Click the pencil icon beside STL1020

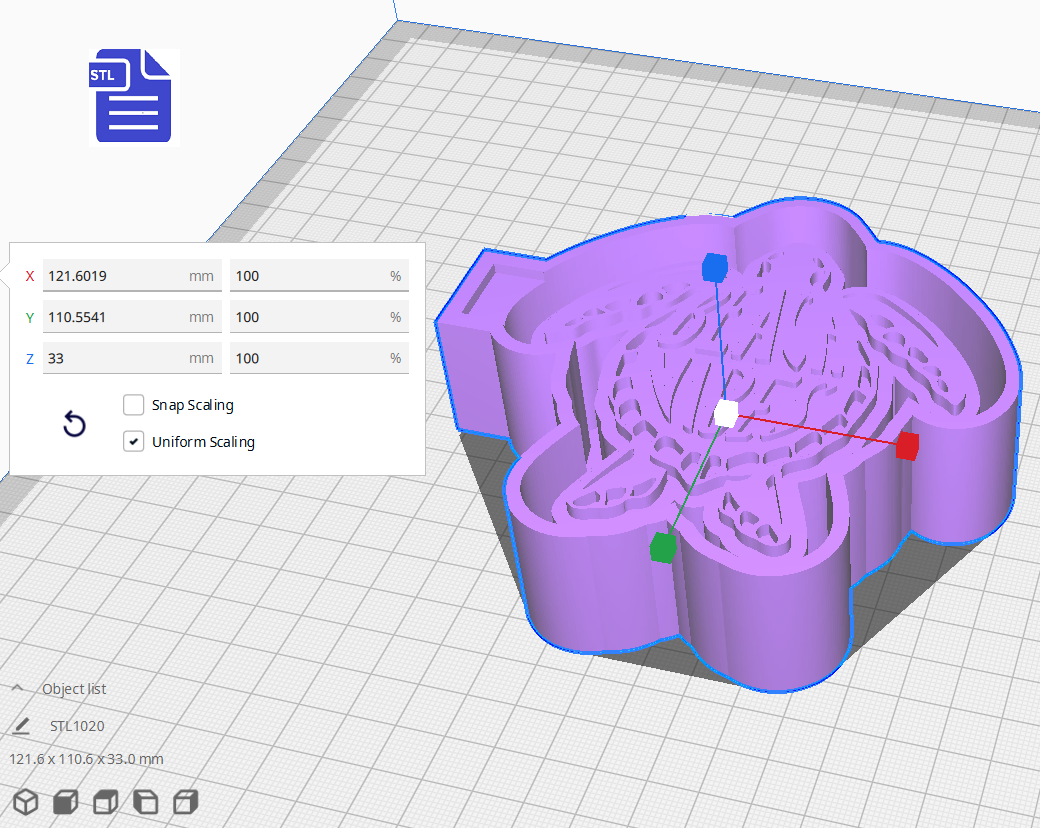23,726
